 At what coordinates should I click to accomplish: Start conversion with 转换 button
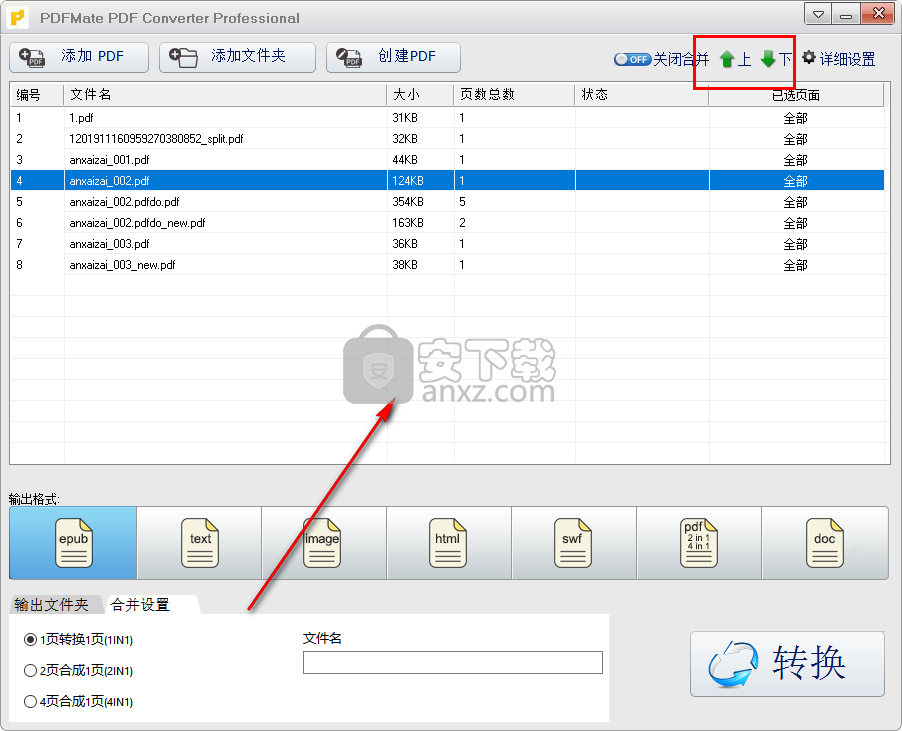787,664
